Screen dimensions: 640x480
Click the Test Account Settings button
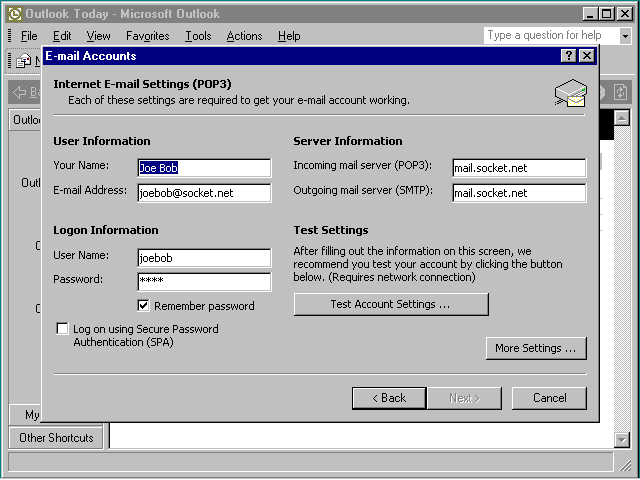pos(391,304)
